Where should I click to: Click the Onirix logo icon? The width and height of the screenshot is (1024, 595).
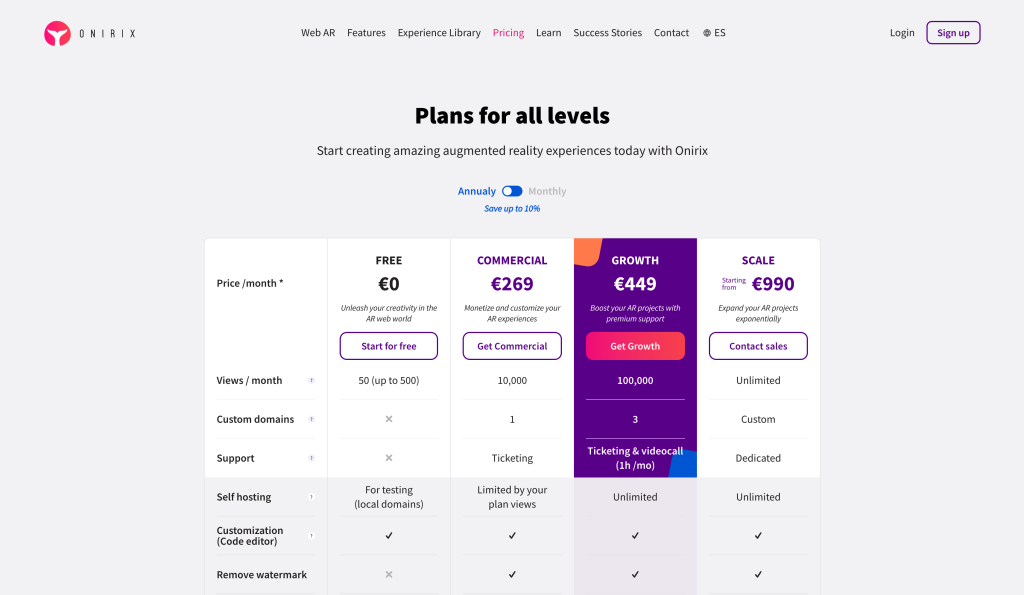(55, 32)
